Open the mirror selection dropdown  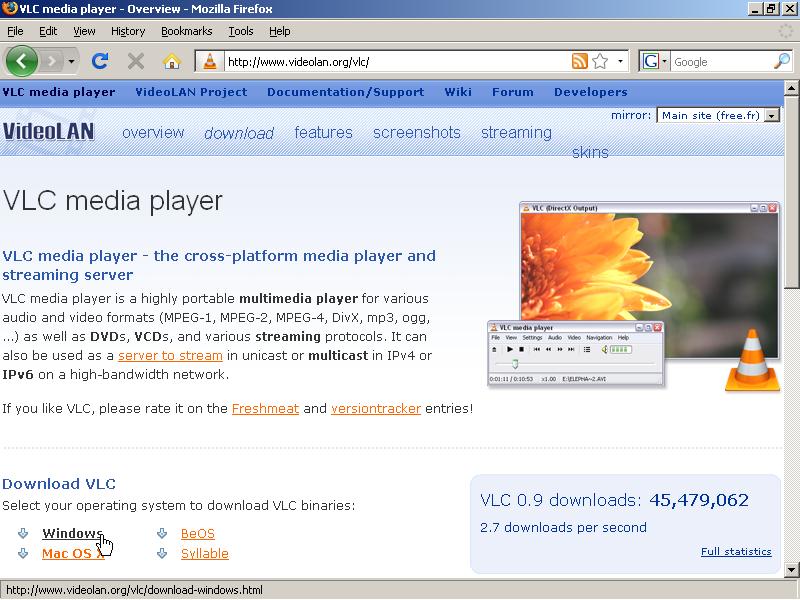(x=769, y=113)
